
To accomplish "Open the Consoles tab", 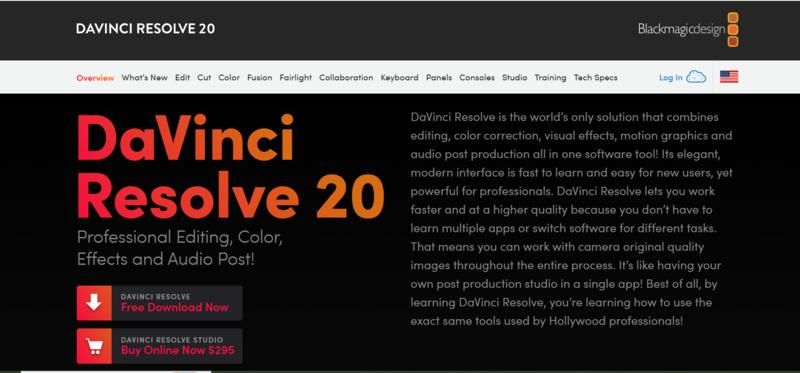I will click(x=477, y=78).
